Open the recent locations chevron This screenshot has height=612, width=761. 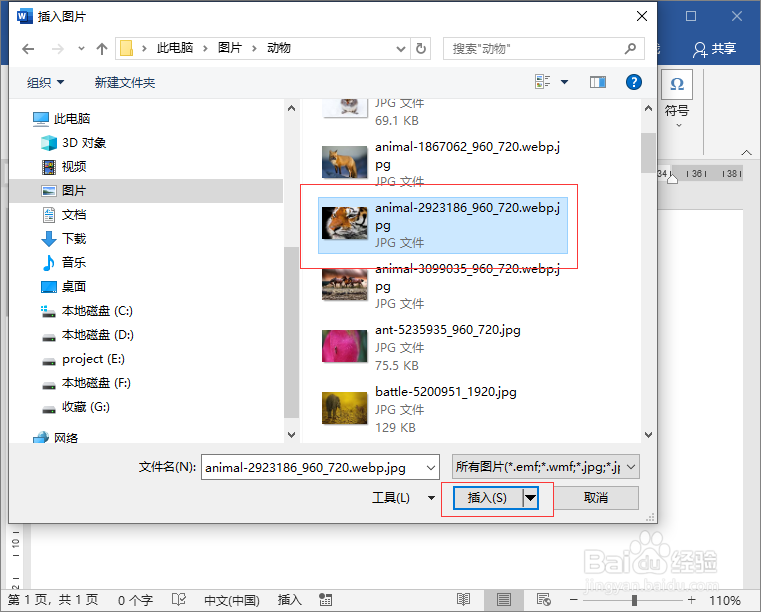81,49
